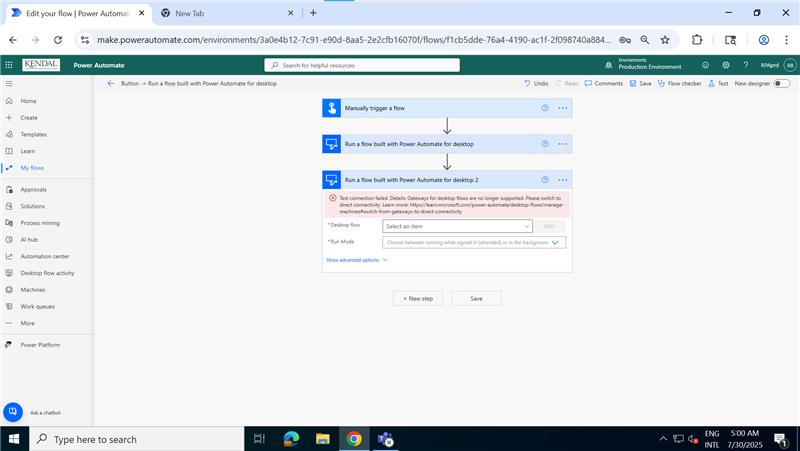Expand Show advanced options
Screen dimensions: 800x451
coord(357,260)
